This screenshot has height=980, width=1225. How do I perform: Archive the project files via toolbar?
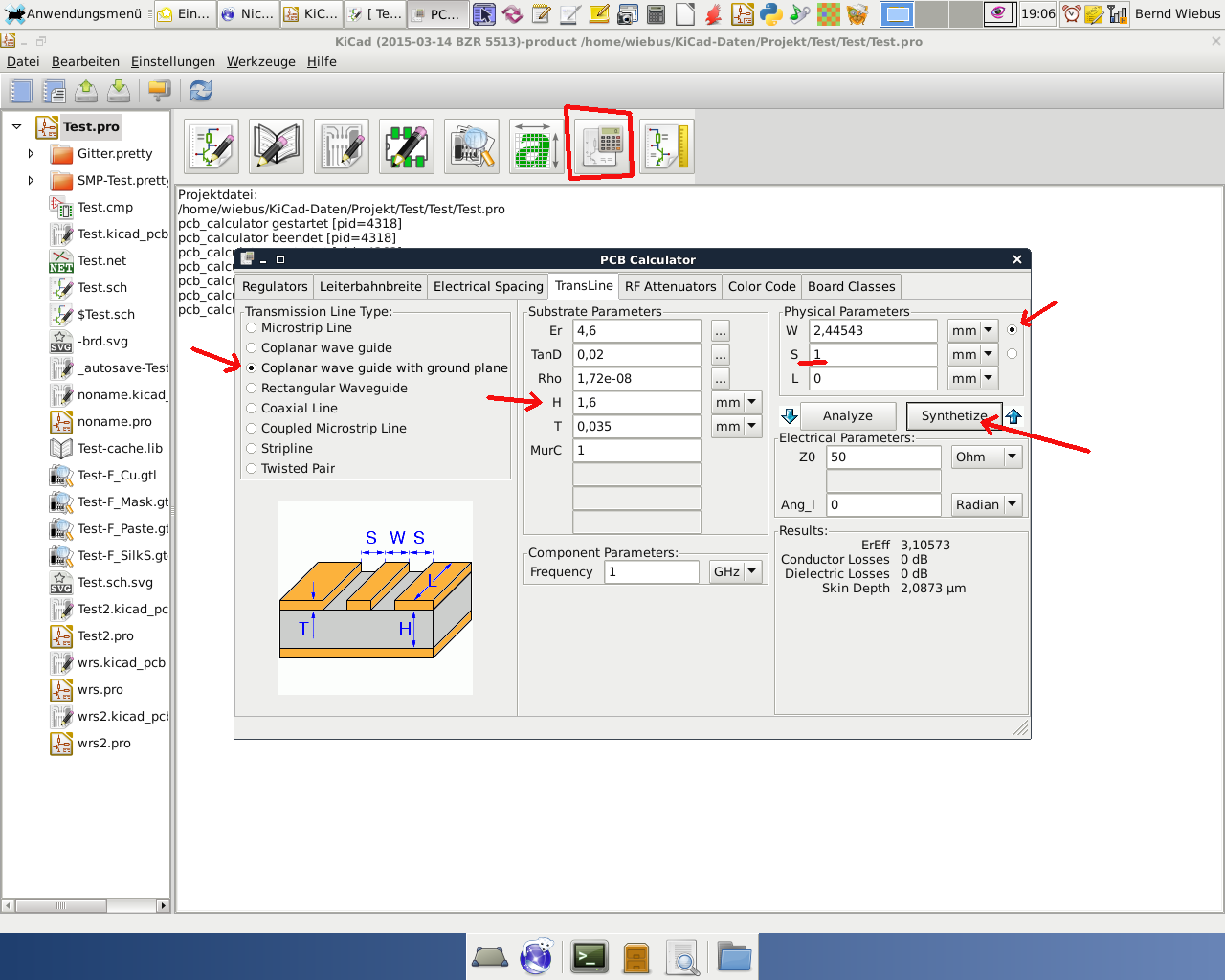pyautogui.click(x=159, y=91)
